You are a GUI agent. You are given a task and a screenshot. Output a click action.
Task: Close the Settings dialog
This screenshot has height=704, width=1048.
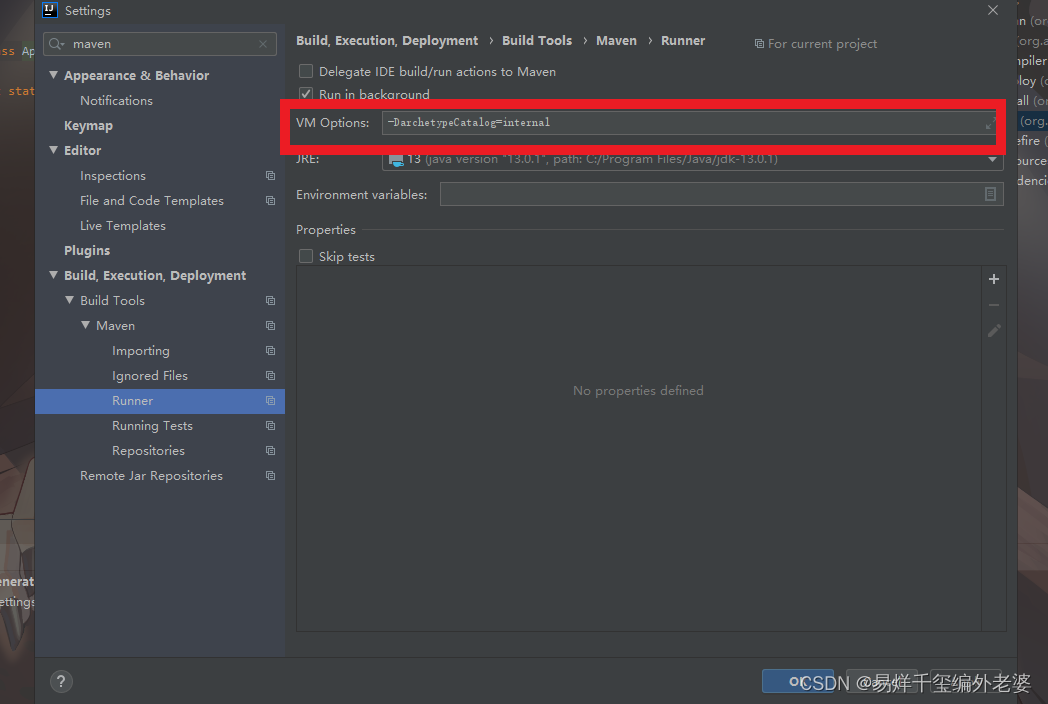click(993, 10)
